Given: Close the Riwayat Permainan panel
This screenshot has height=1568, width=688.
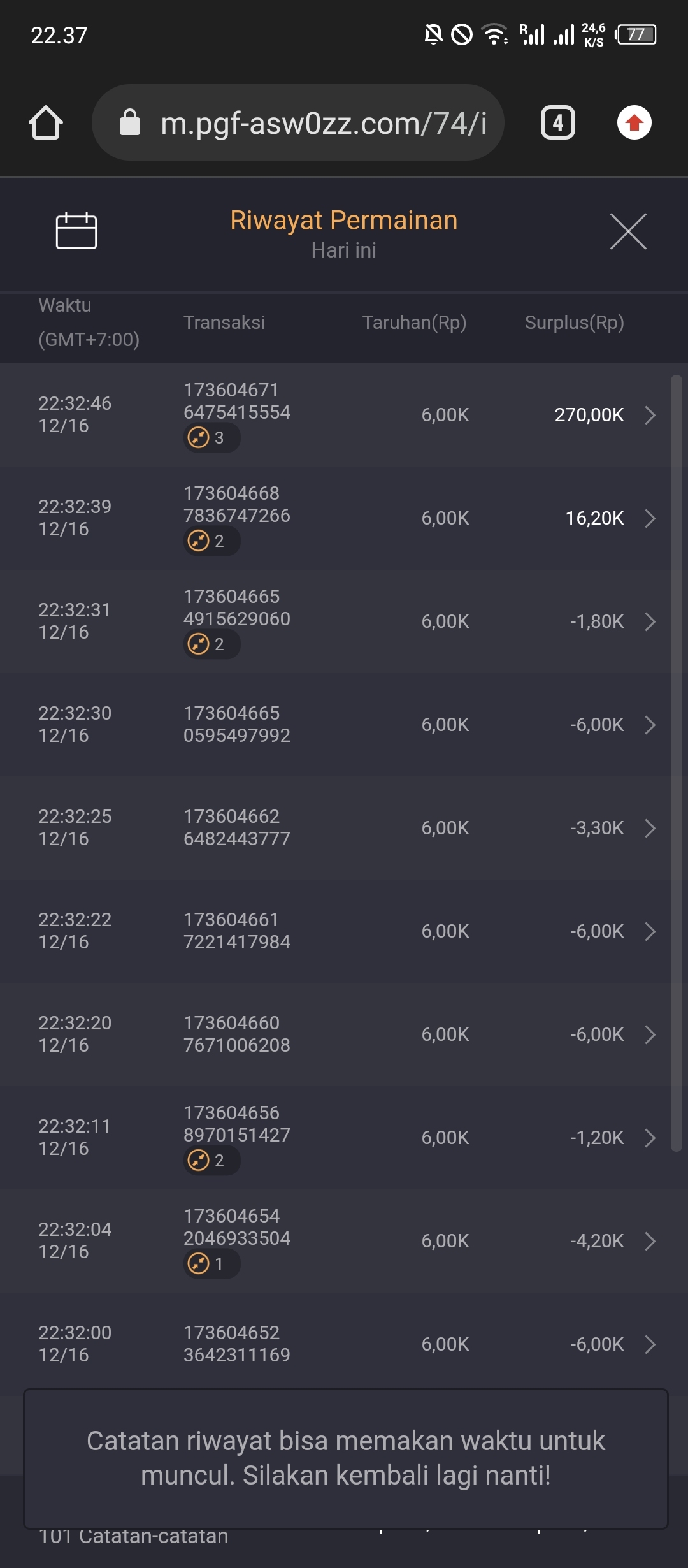Looking at the screenshot, I should pyautogui.click(x=628, y=231).
